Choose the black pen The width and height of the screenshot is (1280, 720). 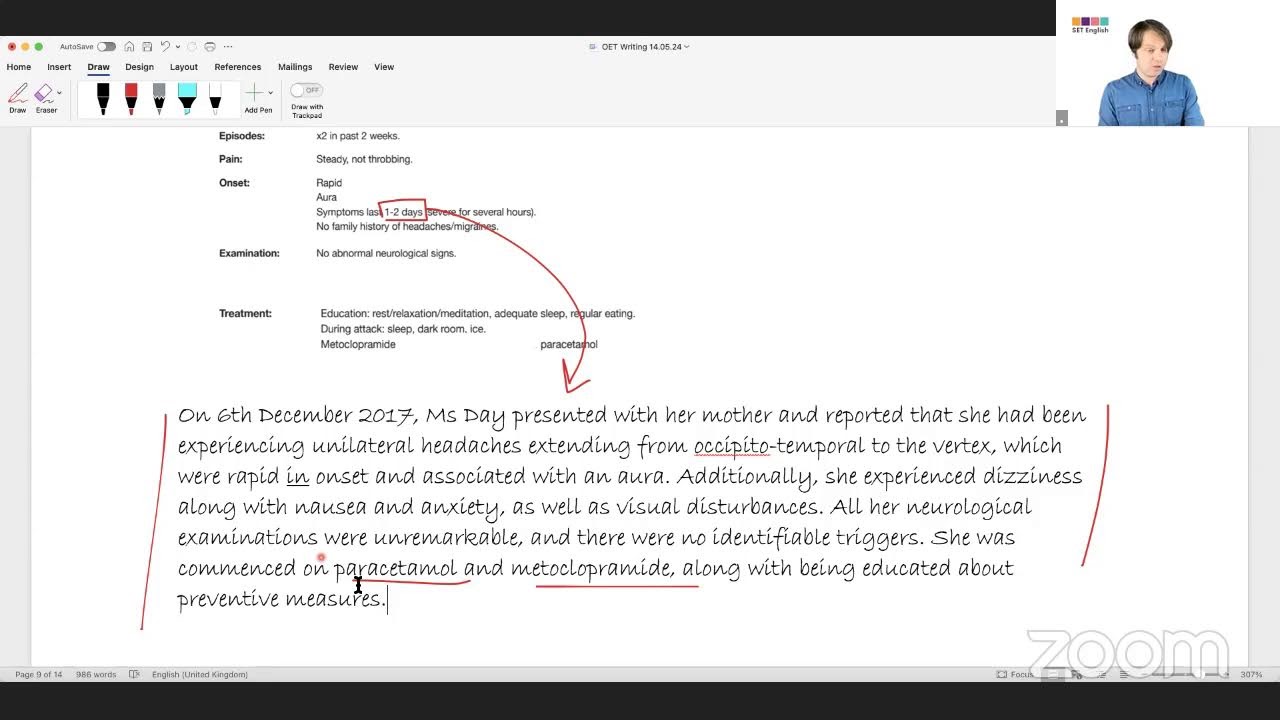pos(103,98)
